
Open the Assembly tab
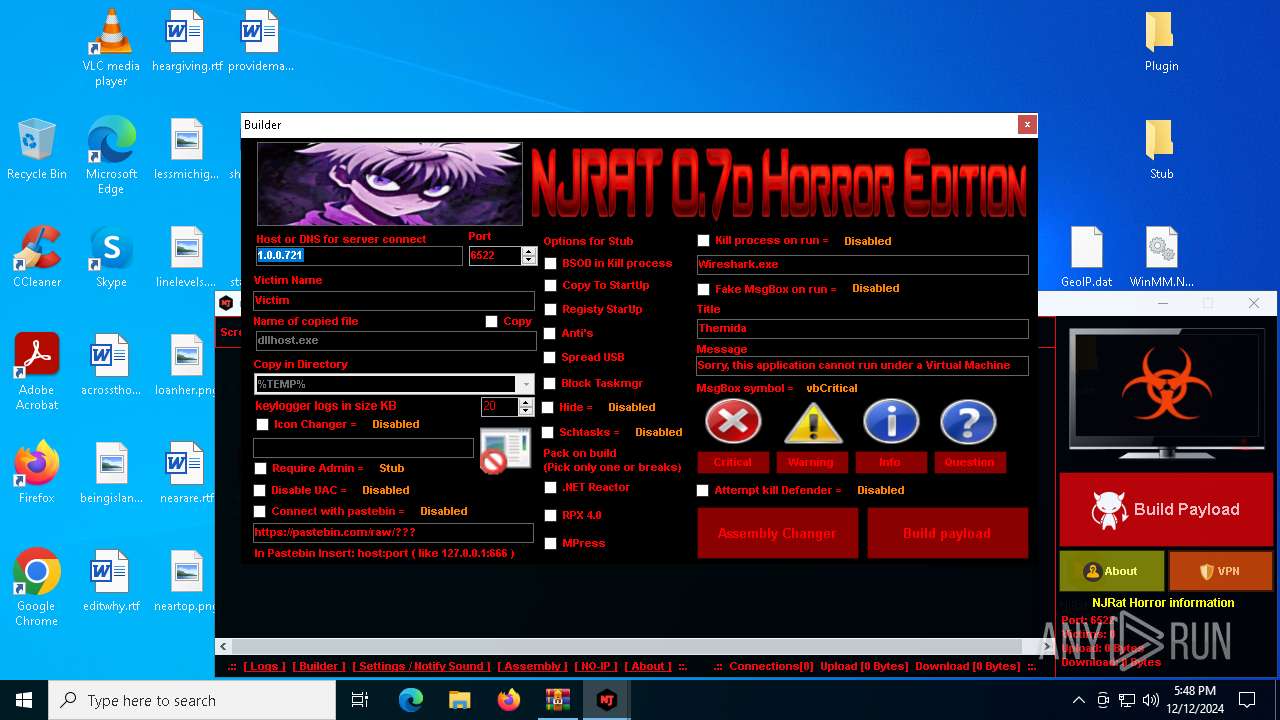pyautogui.click(x=533, y=666)
